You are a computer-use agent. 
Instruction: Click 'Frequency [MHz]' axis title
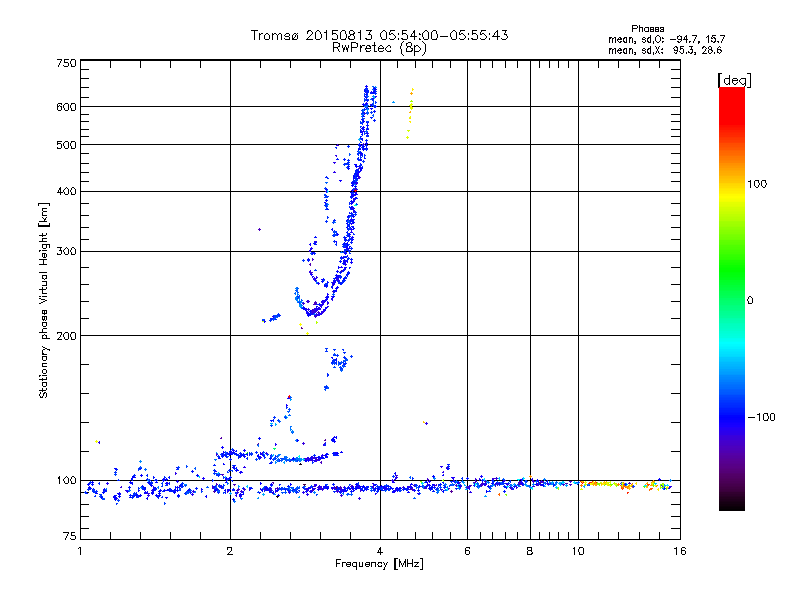click(379, 564)
